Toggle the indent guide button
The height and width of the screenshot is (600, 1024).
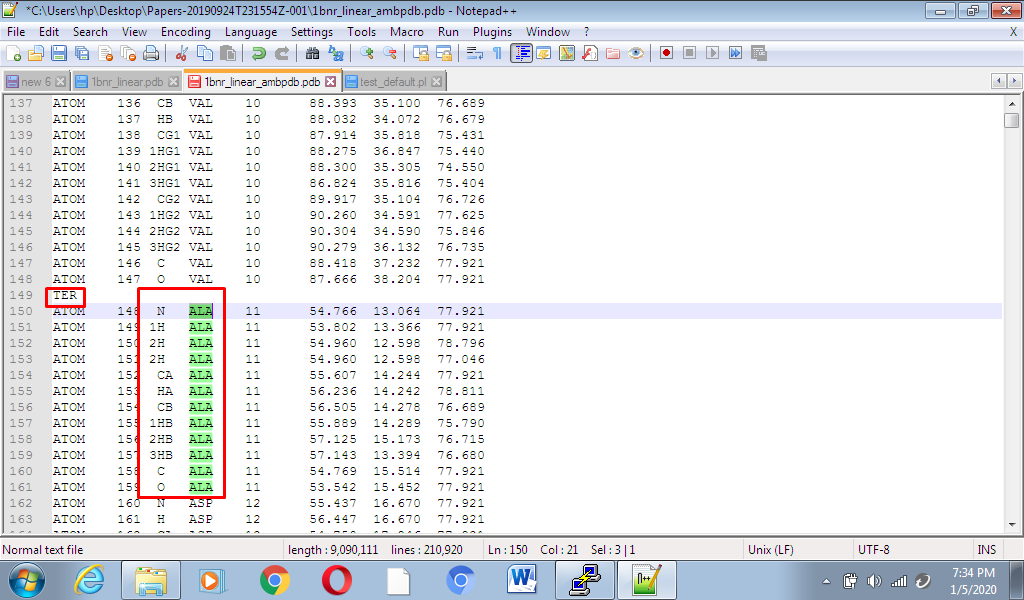[x=521, y=53]
